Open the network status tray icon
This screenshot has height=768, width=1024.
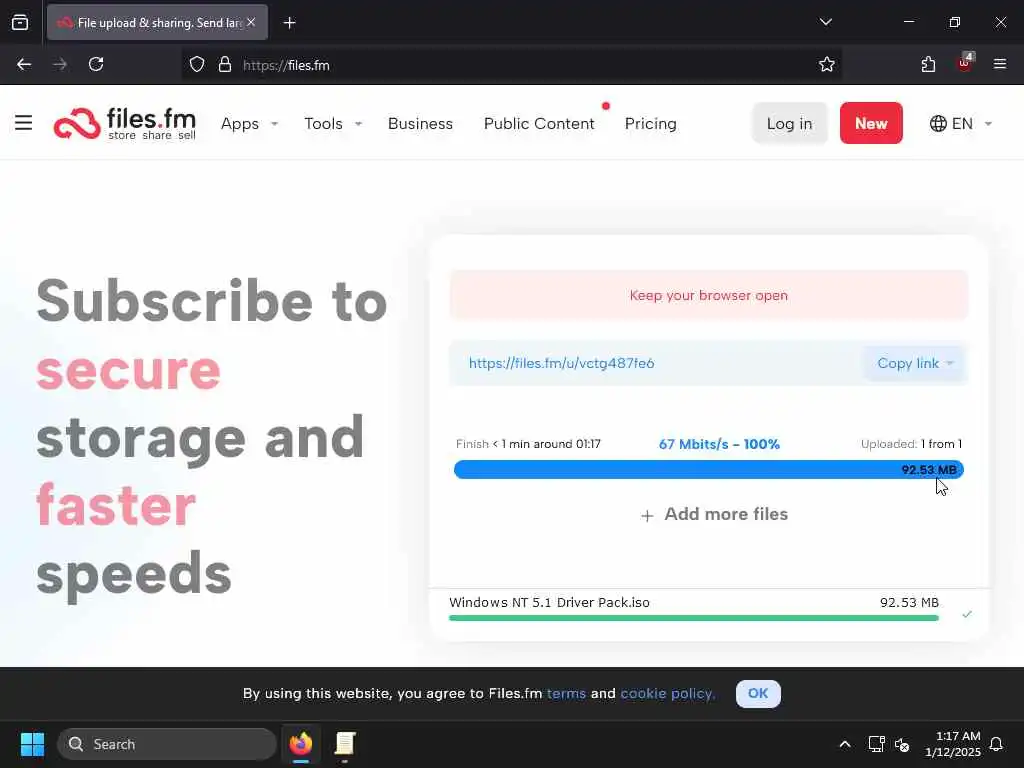point(876,744)
